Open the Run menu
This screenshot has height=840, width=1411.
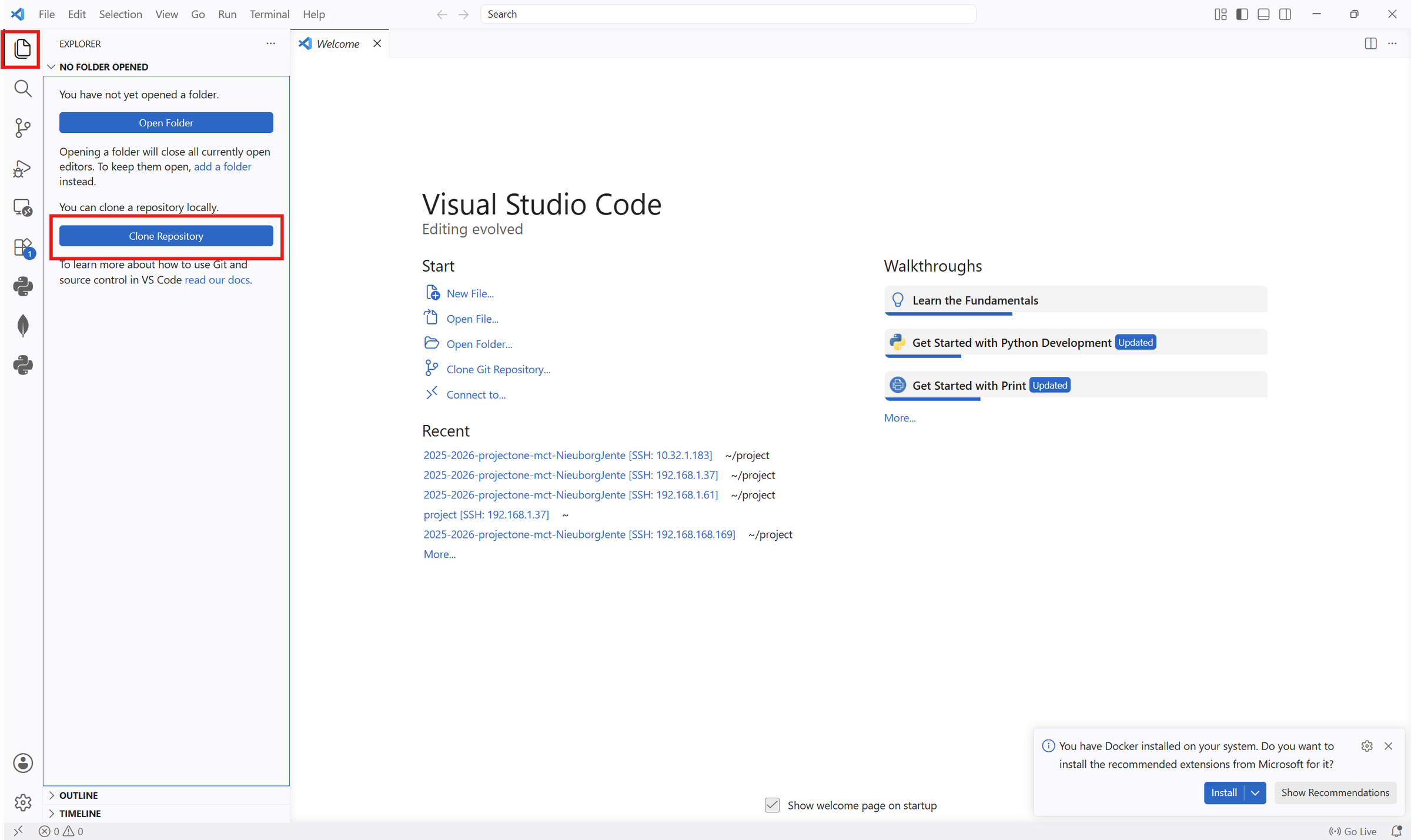(228, 14)
